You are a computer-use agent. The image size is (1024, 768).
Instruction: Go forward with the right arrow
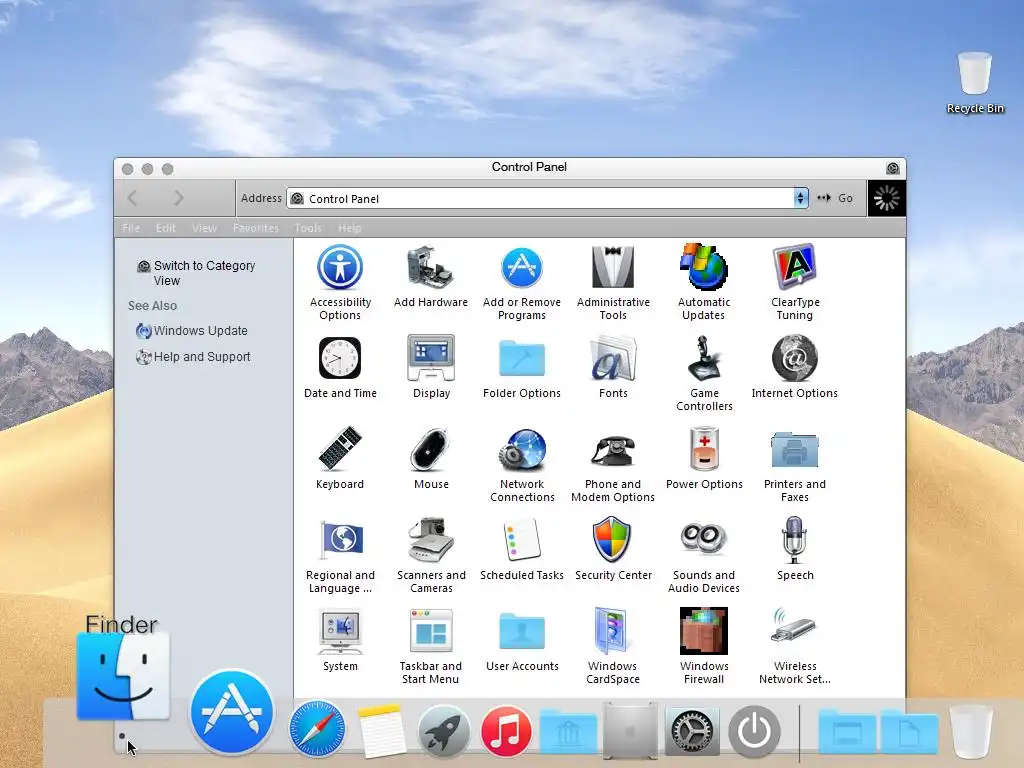click(178, 198)
